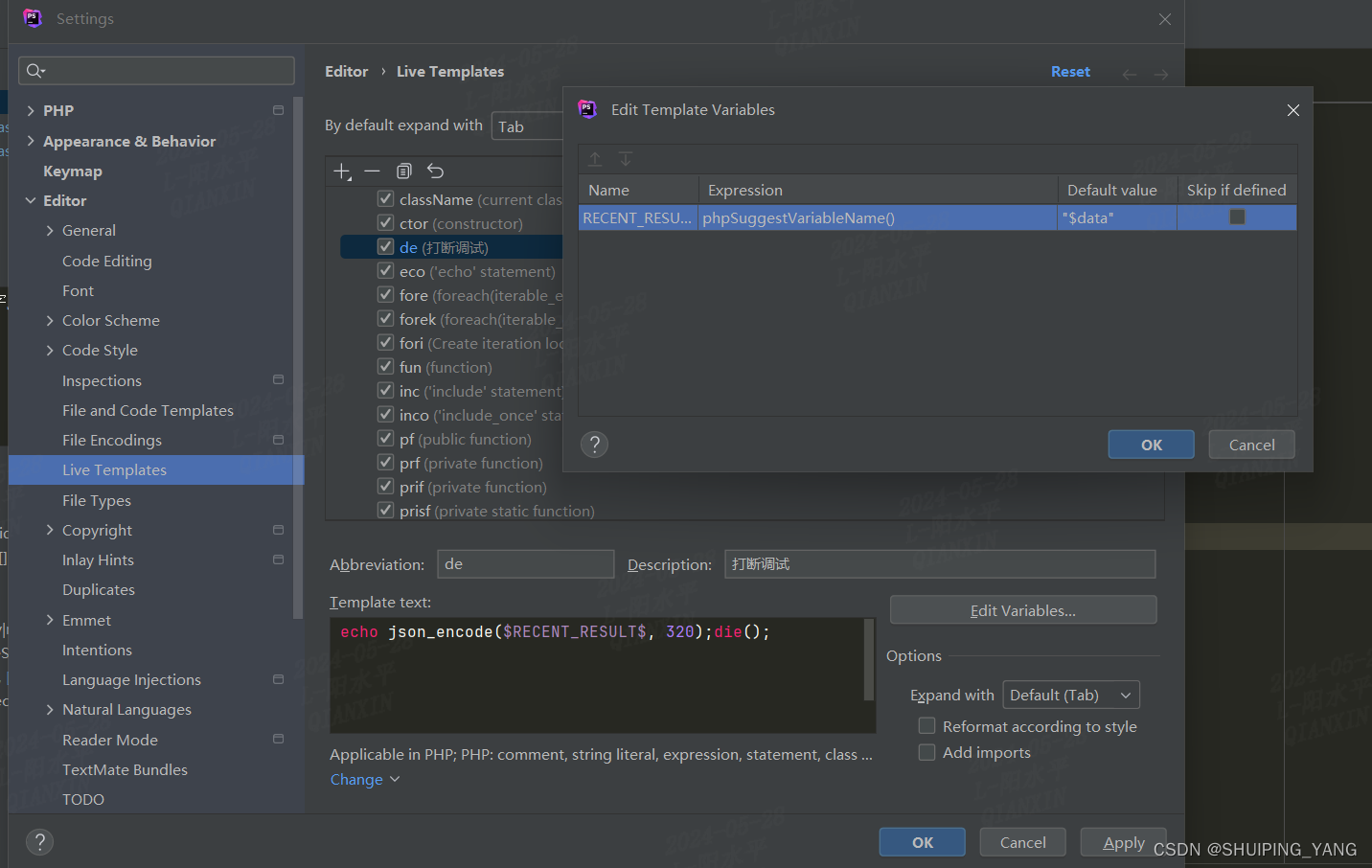This screenshot has width=1372, height=868.
Task: Click the duplicate template icon
Action: click(x=404, y=171)
